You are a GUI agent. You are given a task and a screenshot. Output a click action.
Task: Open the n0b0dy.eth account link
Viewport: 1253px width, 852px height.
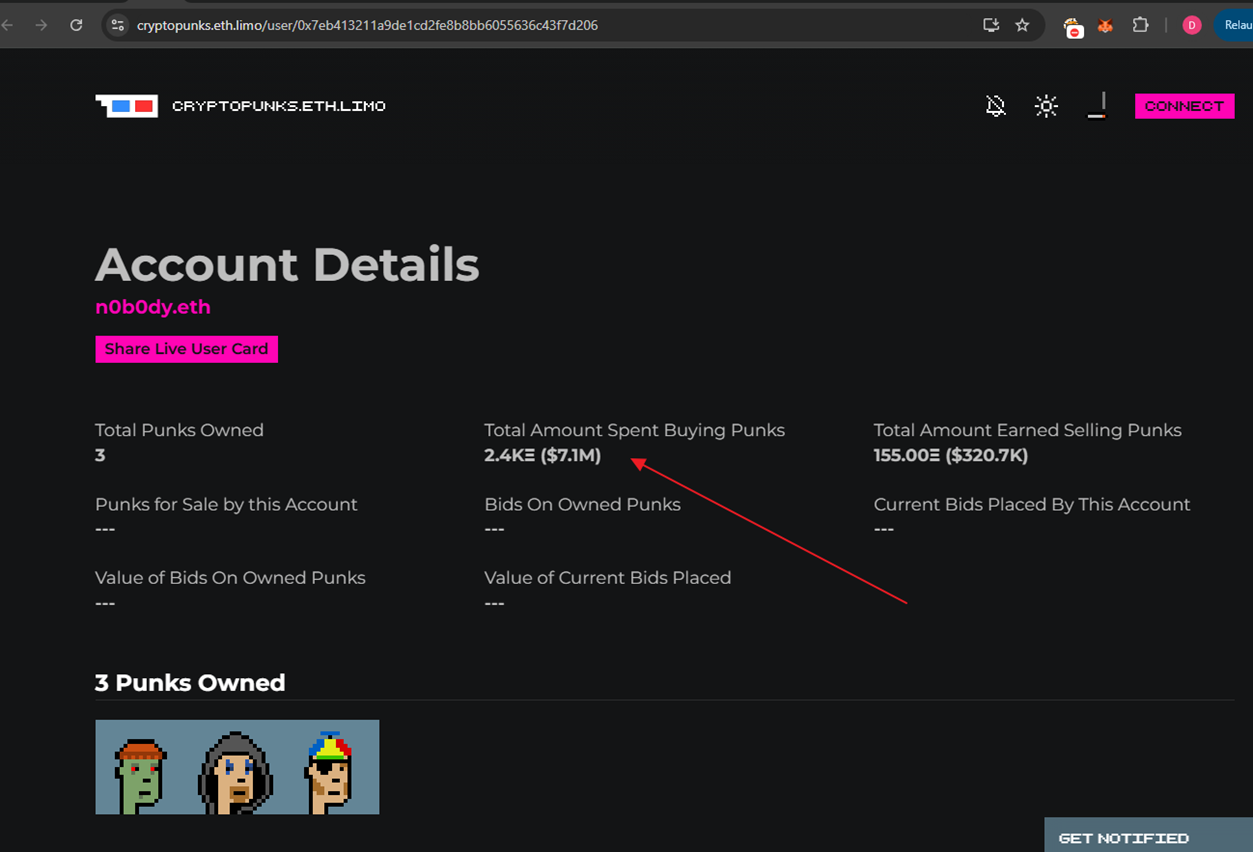153,307
